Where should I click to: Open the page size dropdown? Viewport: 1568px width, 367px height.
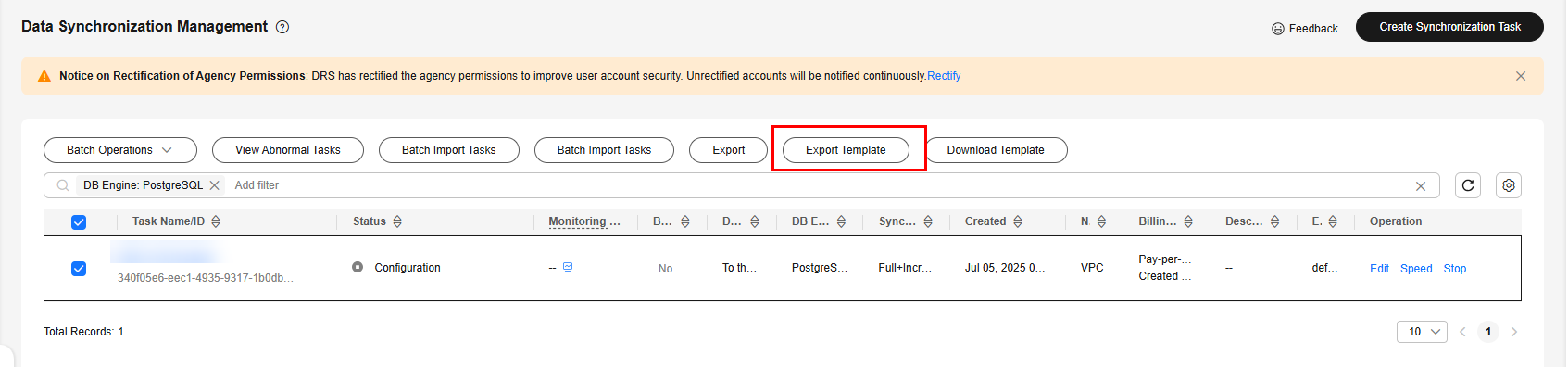click(1422, 332)
